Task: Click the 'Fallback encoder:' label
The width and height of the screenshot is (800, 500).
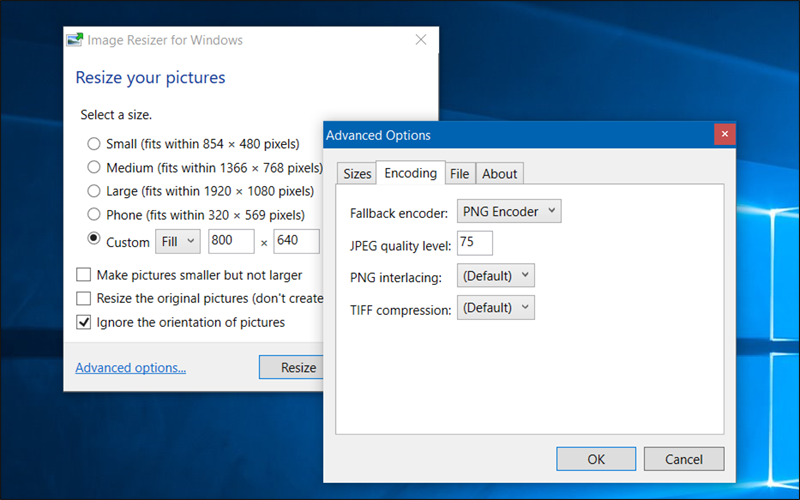Action: click(x=399, y=213)
